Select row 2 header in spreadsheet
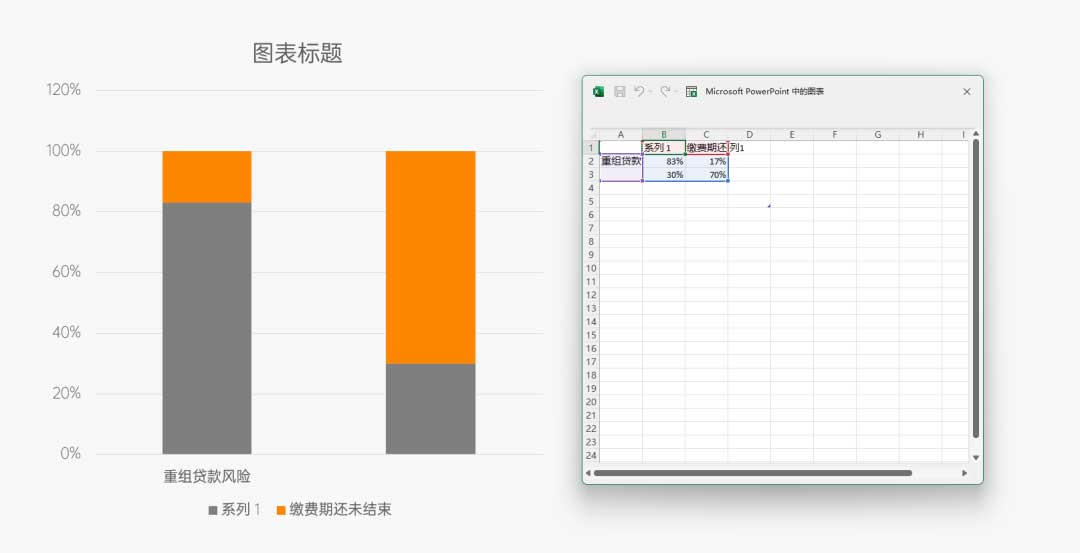The width and height of the screenshot is (1080, 553). pyautogui.click(x=591, y=161)
